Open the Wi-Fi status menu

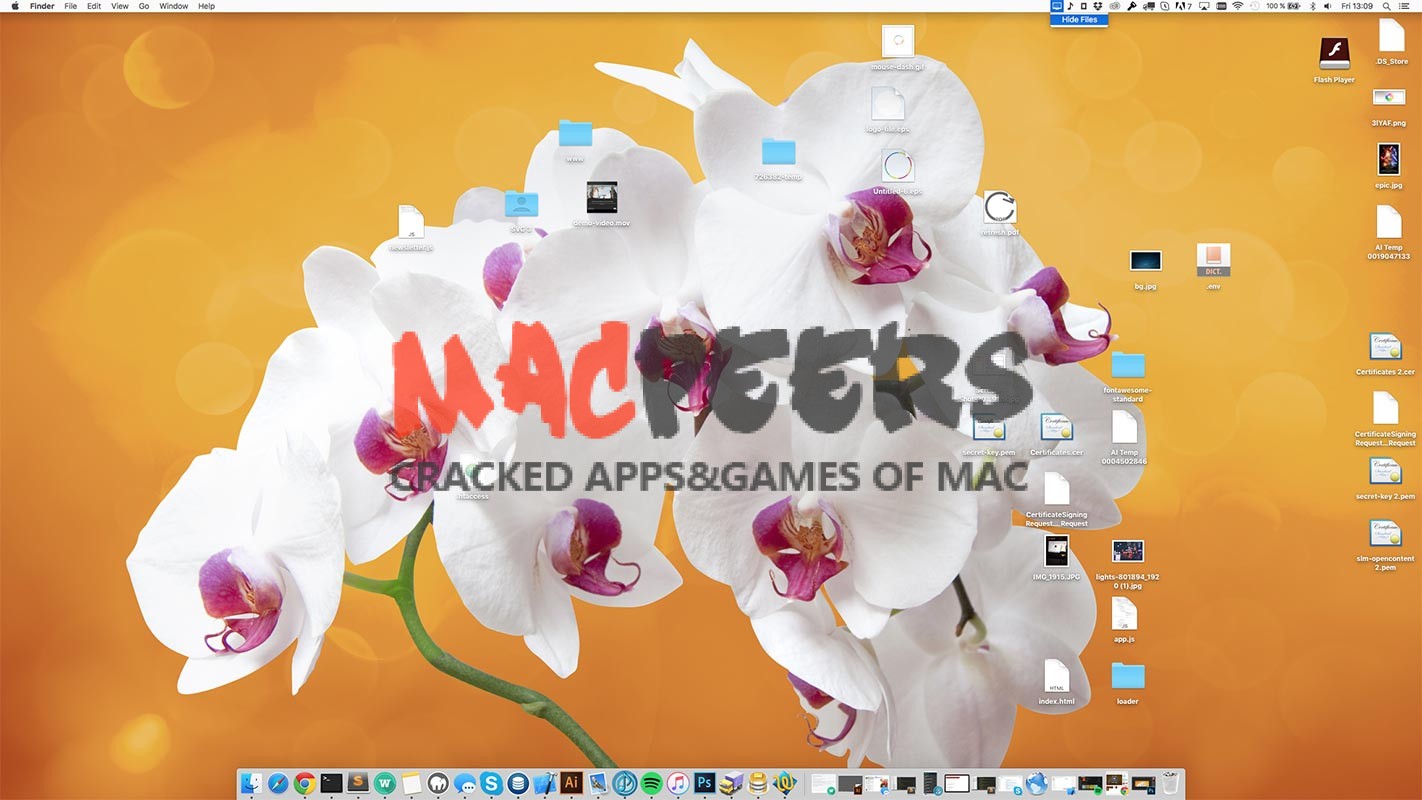(1237, 6)
